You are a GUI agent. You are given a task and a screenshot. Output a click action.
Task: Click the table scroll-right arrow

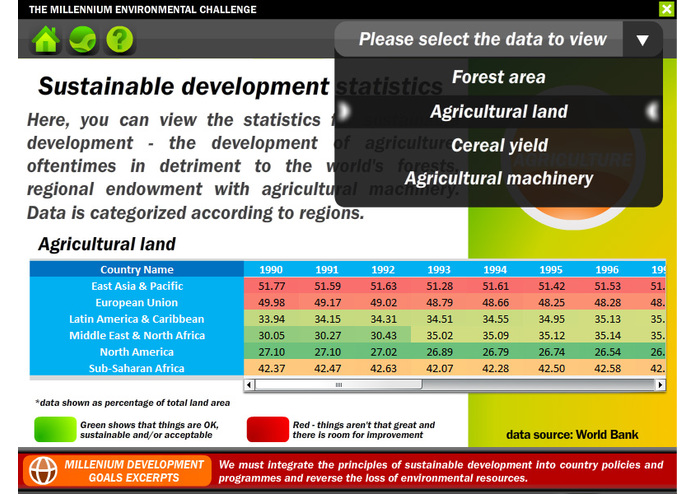pyautogui.click(x=660, y=385)
